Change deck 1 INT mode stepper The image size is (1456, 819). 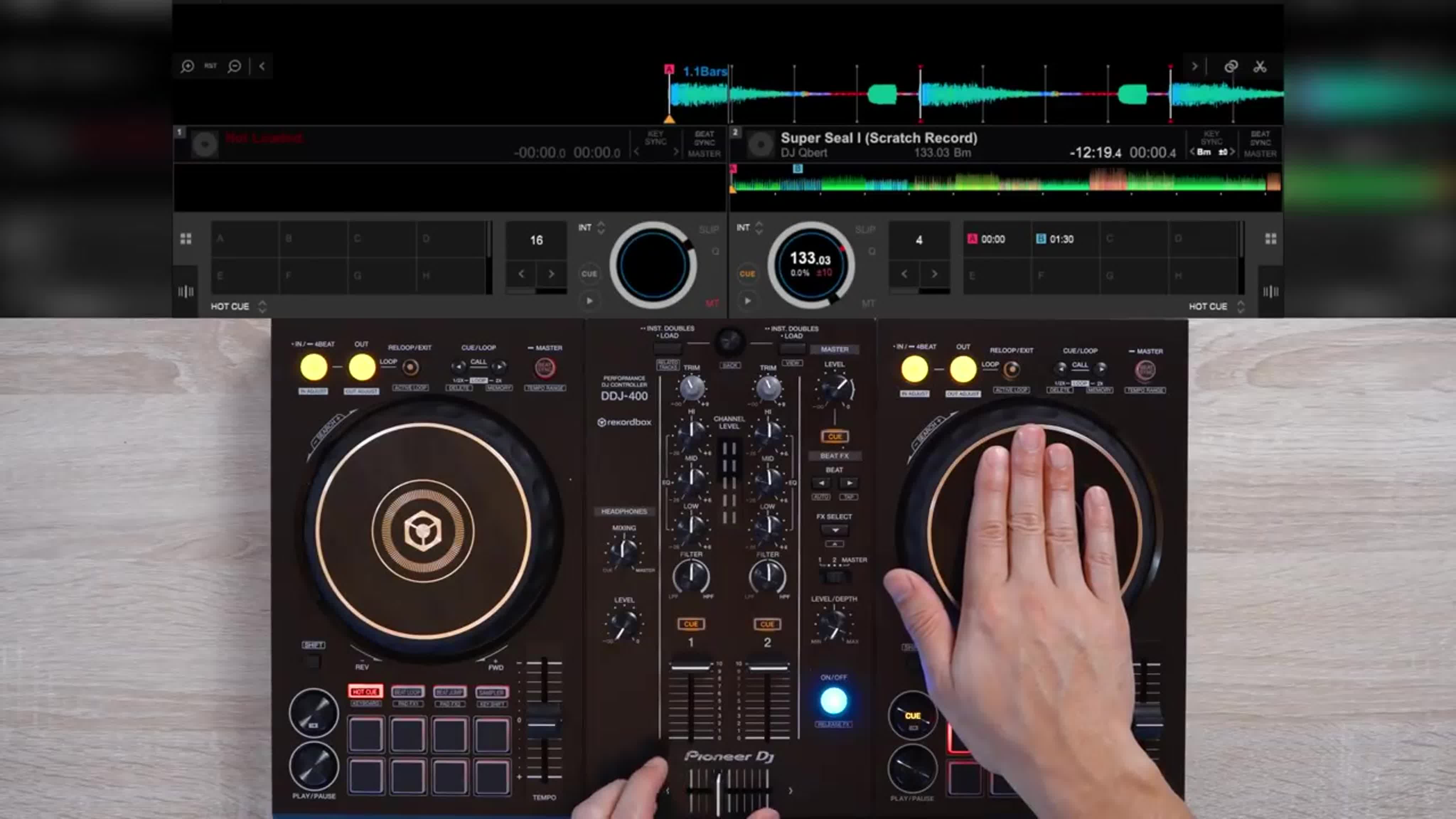click(601, 228)
